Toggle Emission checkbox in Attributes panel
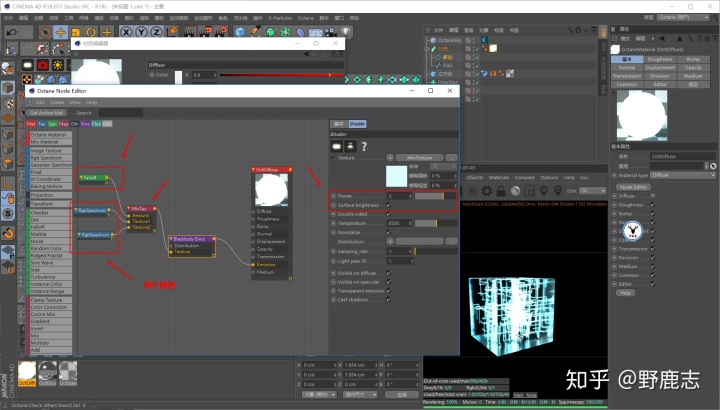This screenshot has height=410, width=720. pyautogui.click(x=653, y=258)
